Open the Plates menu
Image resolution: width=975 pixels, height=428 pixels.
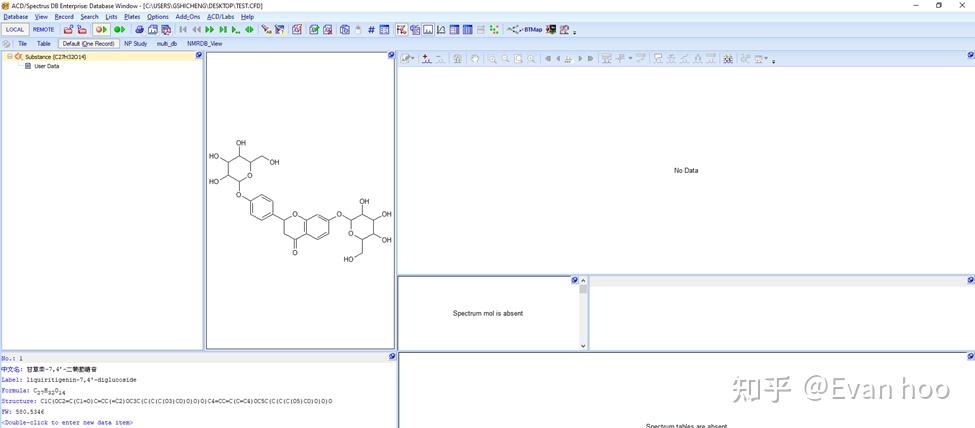tap(132, 17)
